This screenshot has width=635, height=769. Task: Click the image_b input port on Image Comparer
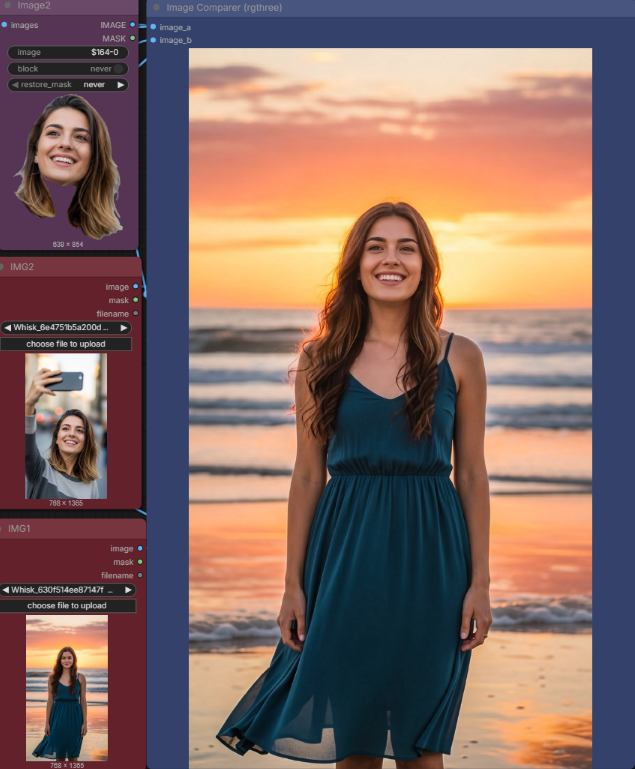(153, 40)
